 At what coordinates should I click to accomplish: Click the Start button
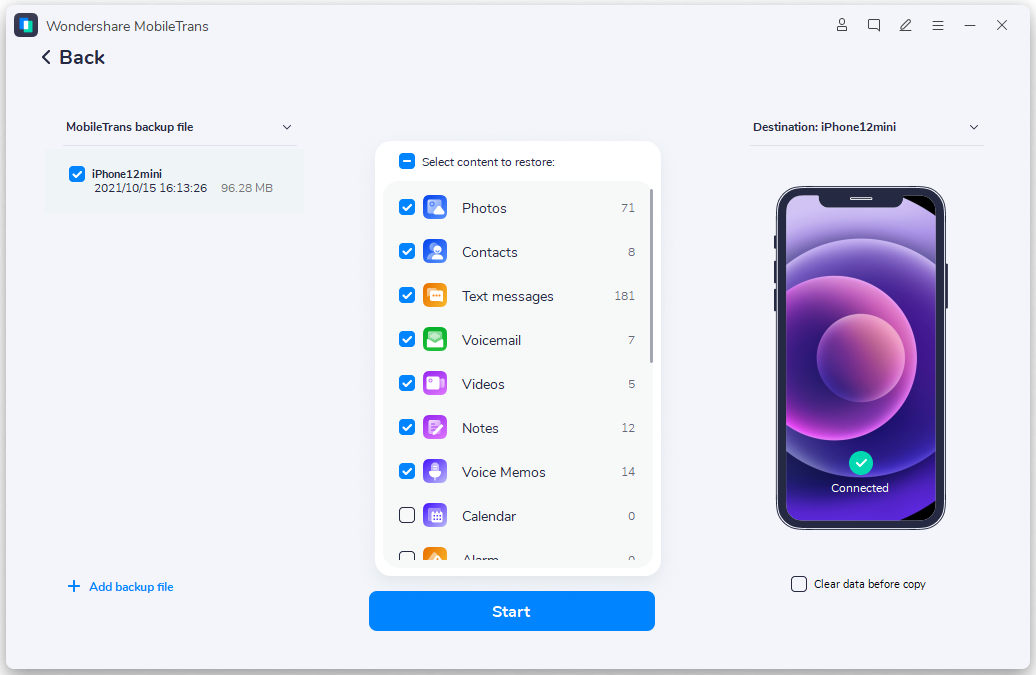[x=511, y=611]
